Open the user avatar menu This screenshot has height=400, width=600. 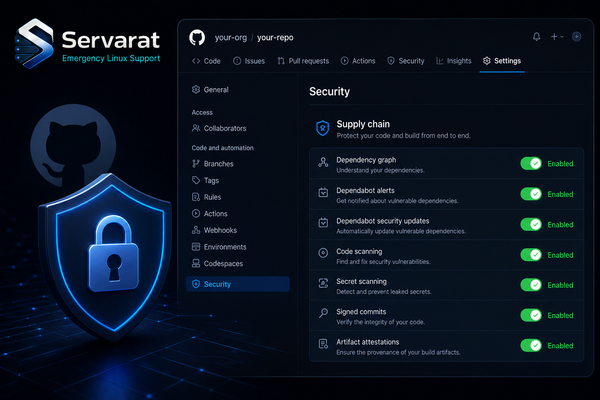576,37
